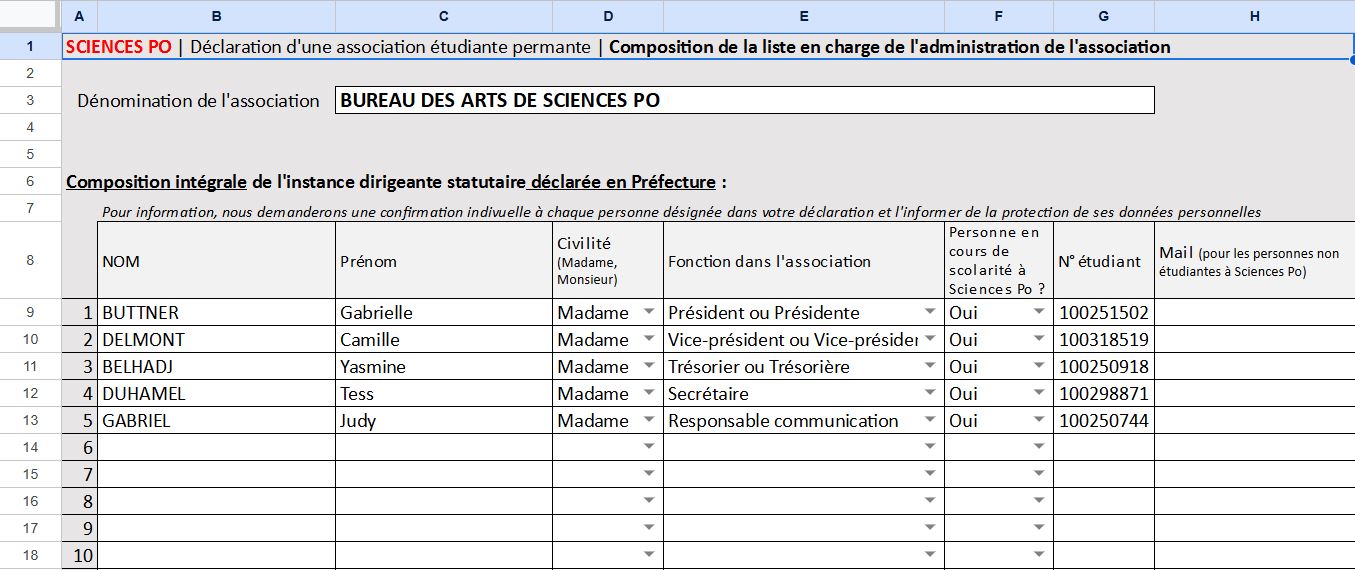This screenshot has height=570, width=1355.
Task: Open the empty function dropdown in spreadsheet row 16
Action: pyautogui.click(x=930, y=501)
